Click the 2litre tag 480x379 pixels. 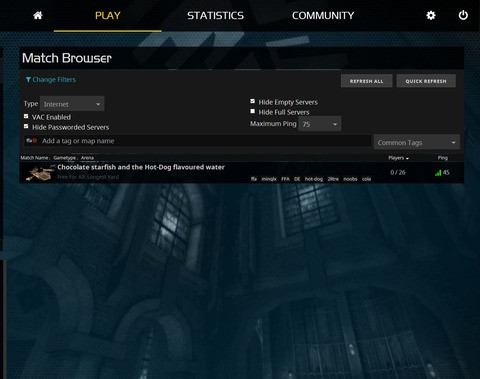pyautogui.click(x=333, y=179)
